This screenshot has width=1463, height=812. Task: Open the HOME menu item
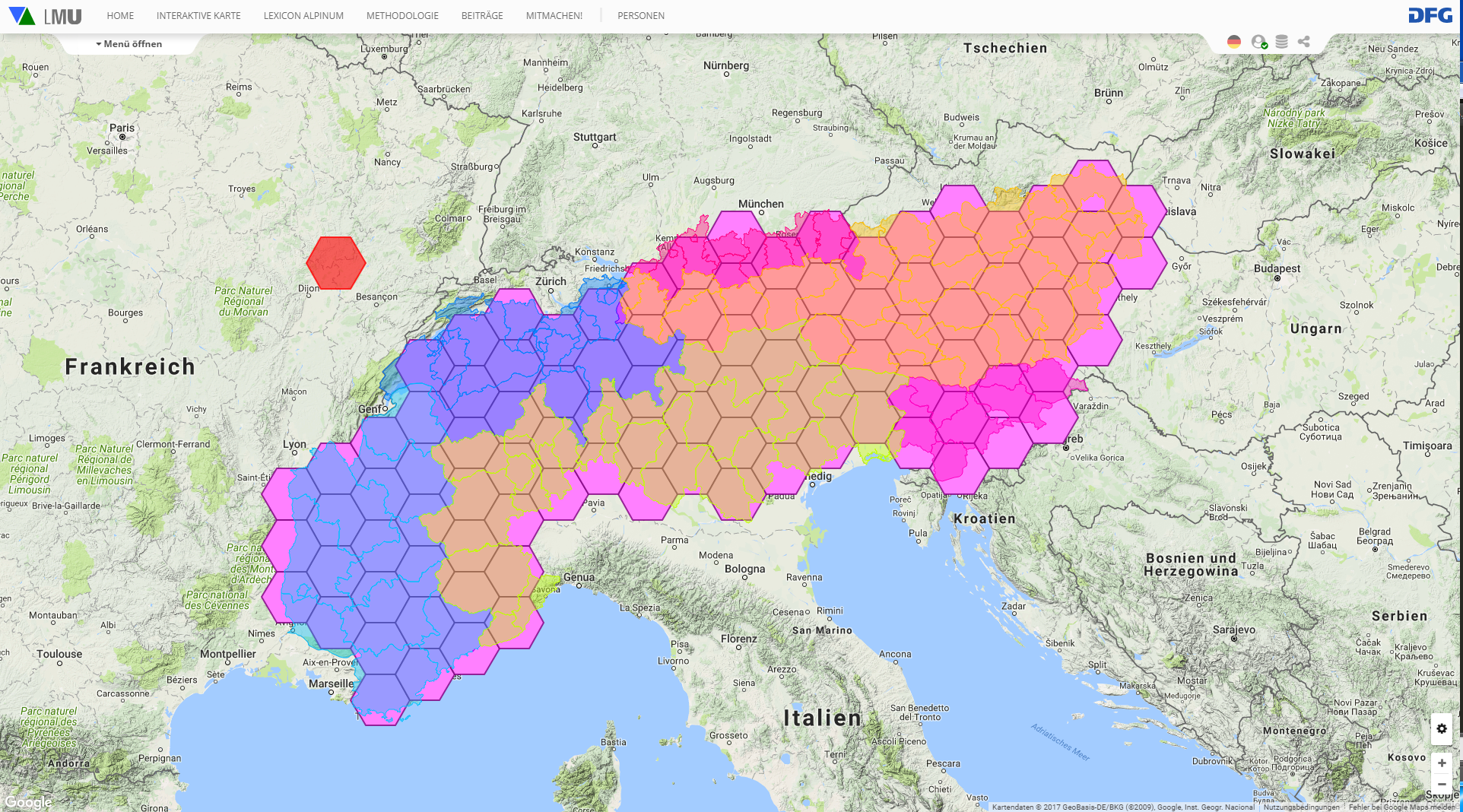point(120,16)
